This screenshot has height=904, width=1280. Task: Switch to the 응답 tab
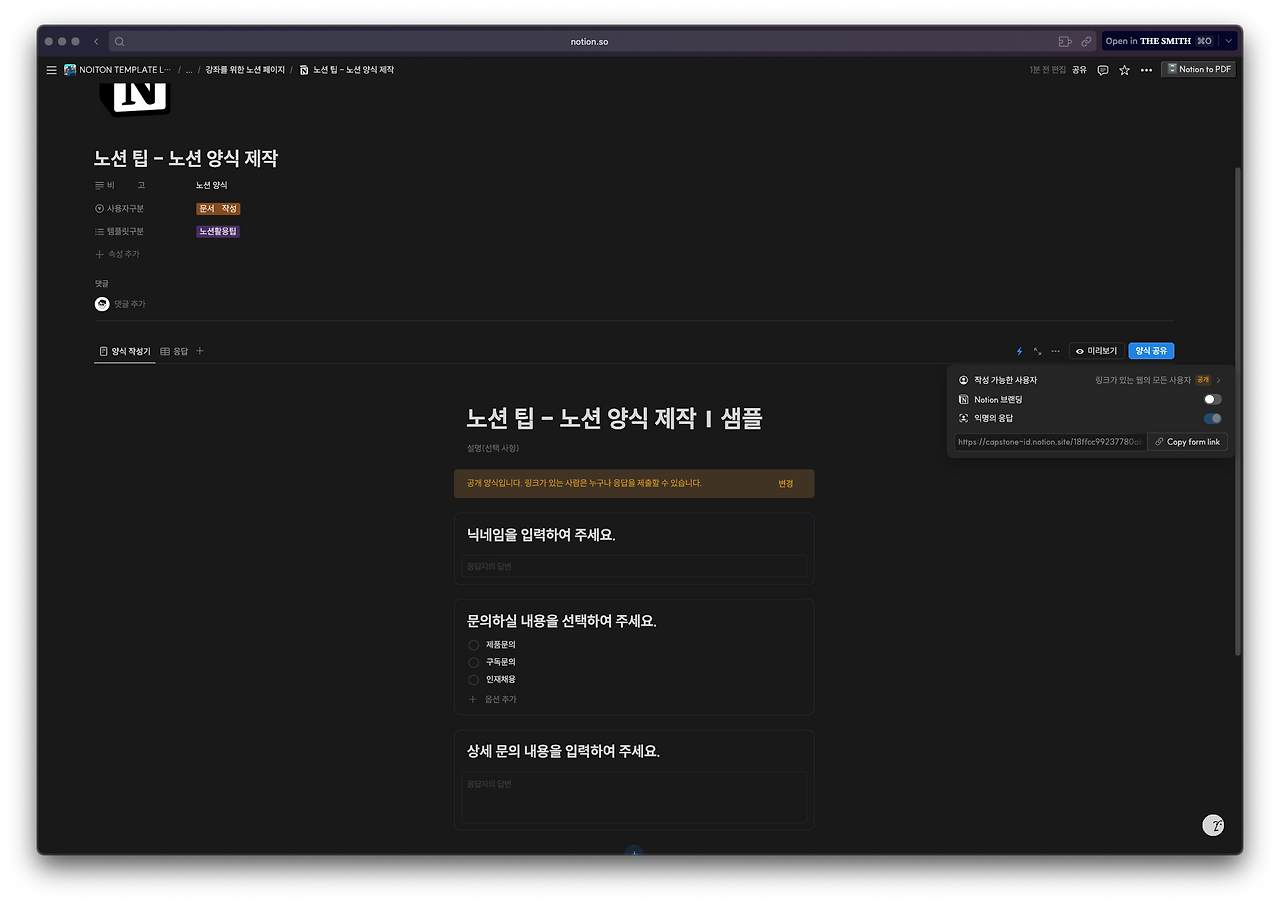click(176, 351)
